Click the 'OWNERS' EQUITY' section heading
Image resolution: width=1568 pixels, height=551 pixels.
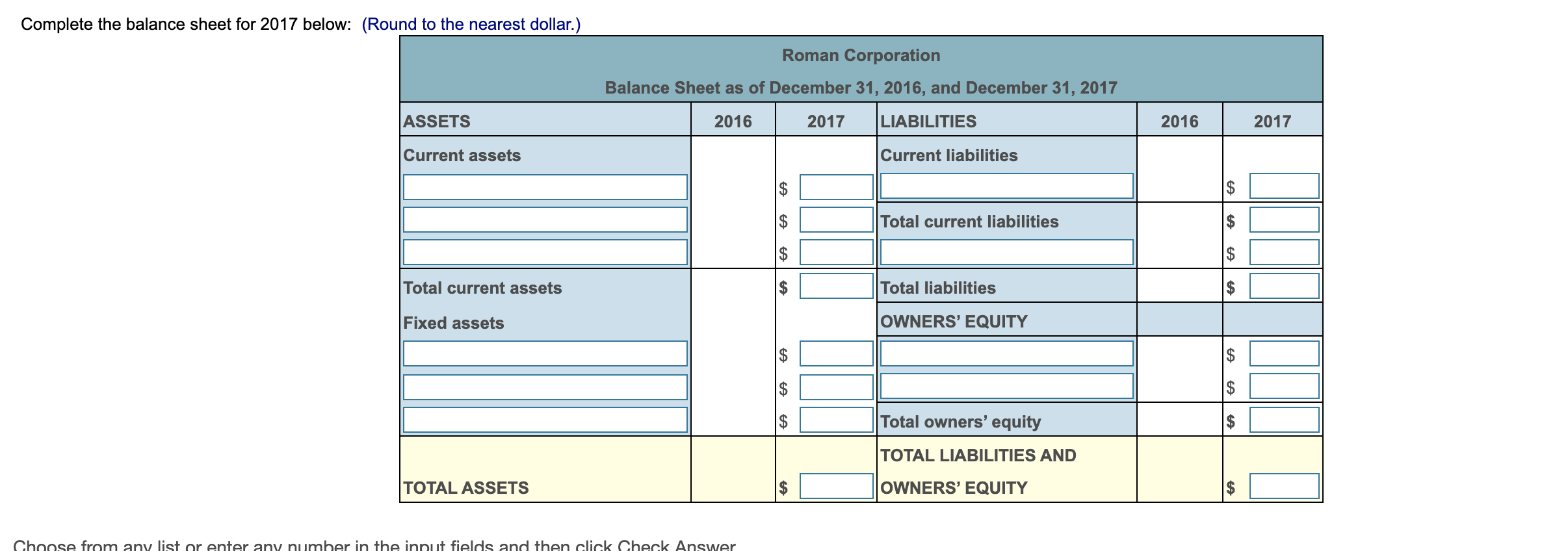[x=954, y=322]
